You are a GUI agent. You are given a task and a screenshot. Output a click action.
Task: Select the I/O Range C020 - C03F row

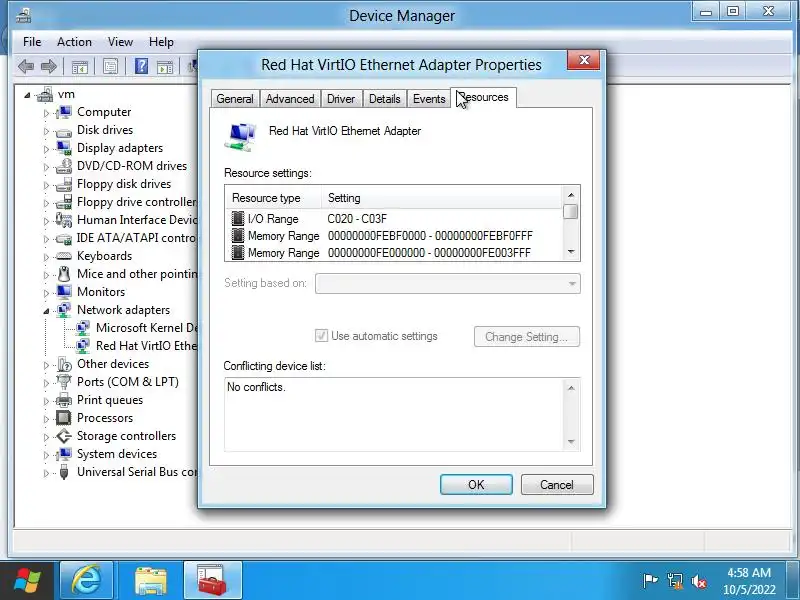[x=394, y=219]
